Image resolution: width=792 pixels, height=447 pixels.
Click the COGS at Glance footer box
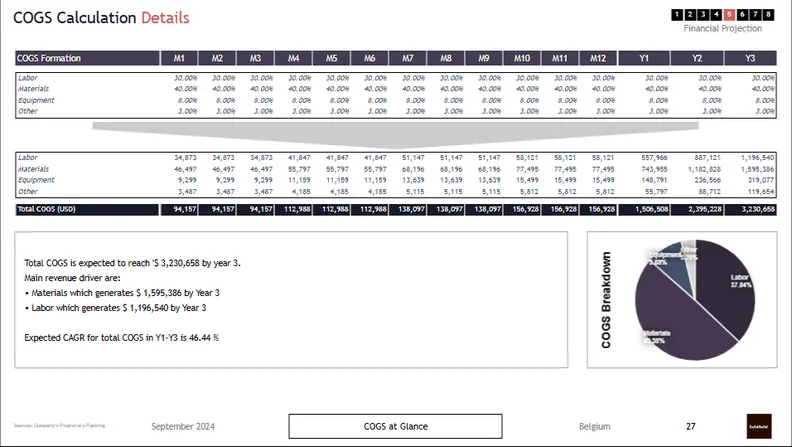[x=395, y=426]
